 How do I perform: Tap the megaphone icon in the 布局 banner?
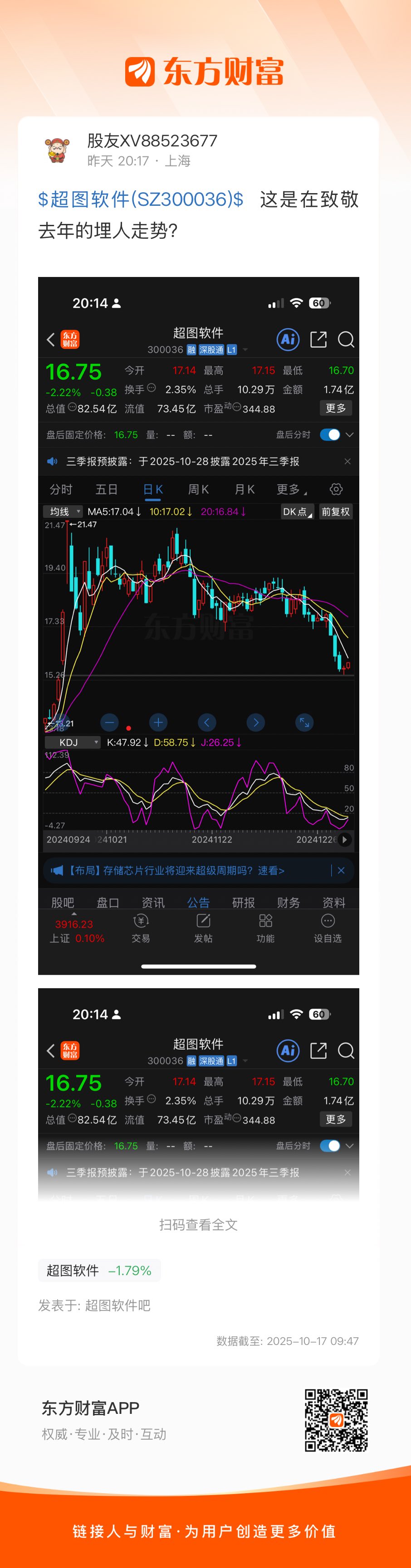point(57,870)
